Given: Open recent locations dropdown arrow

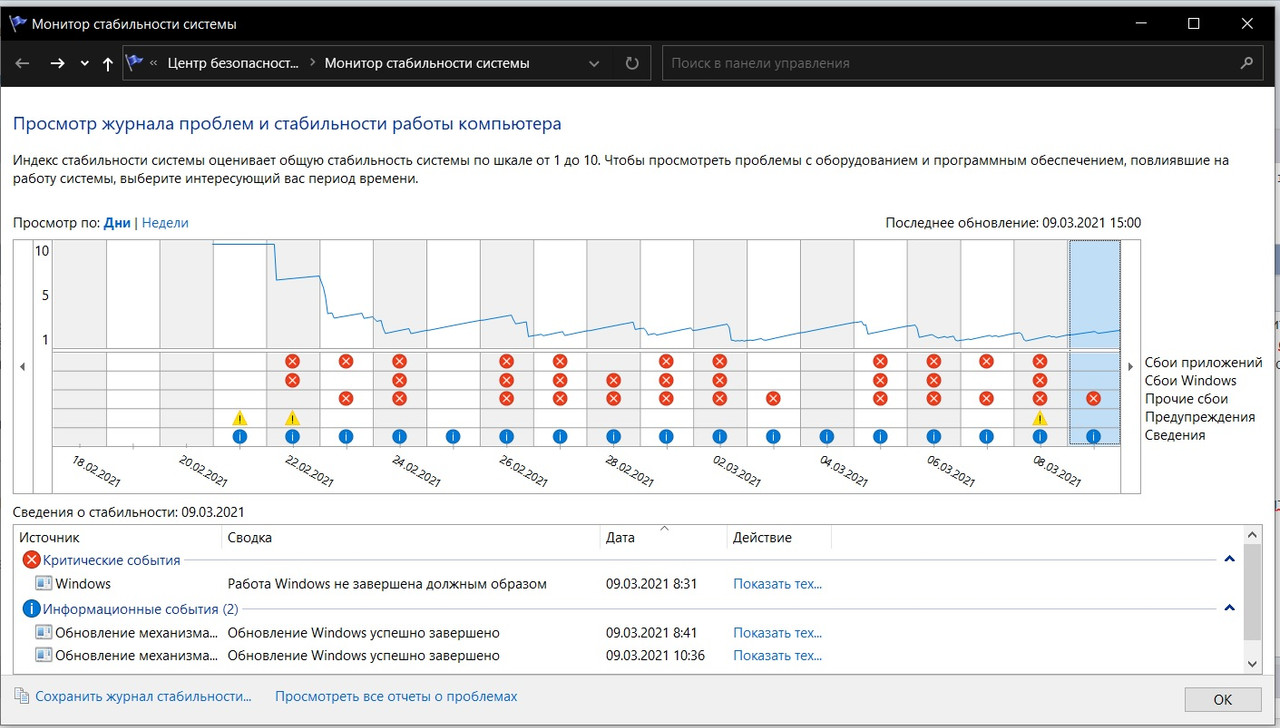Looking at the screenshot, I should click(84, 63).
